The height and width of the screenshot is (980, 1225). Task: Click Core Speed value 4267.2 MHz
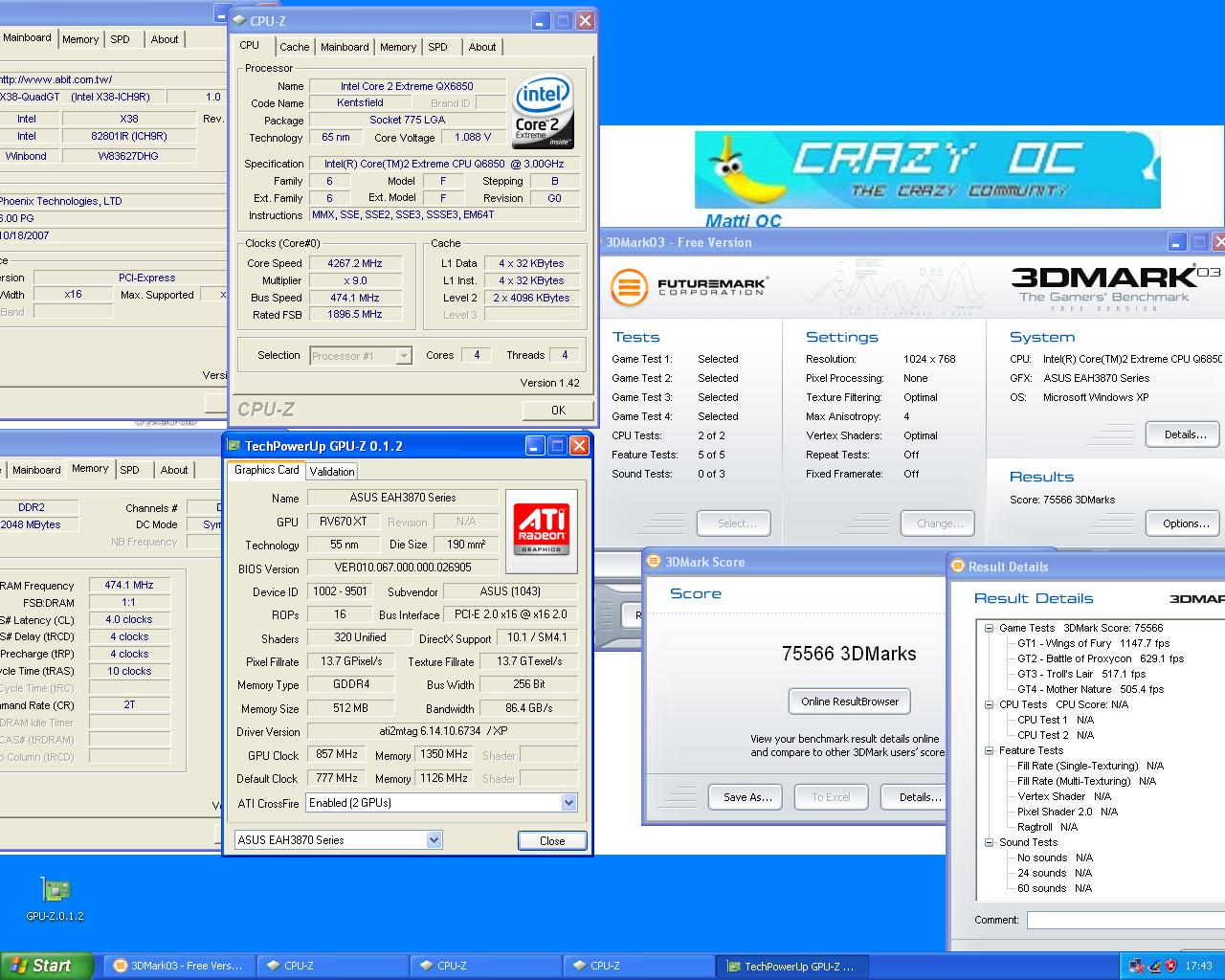click(x=354, y=263)
